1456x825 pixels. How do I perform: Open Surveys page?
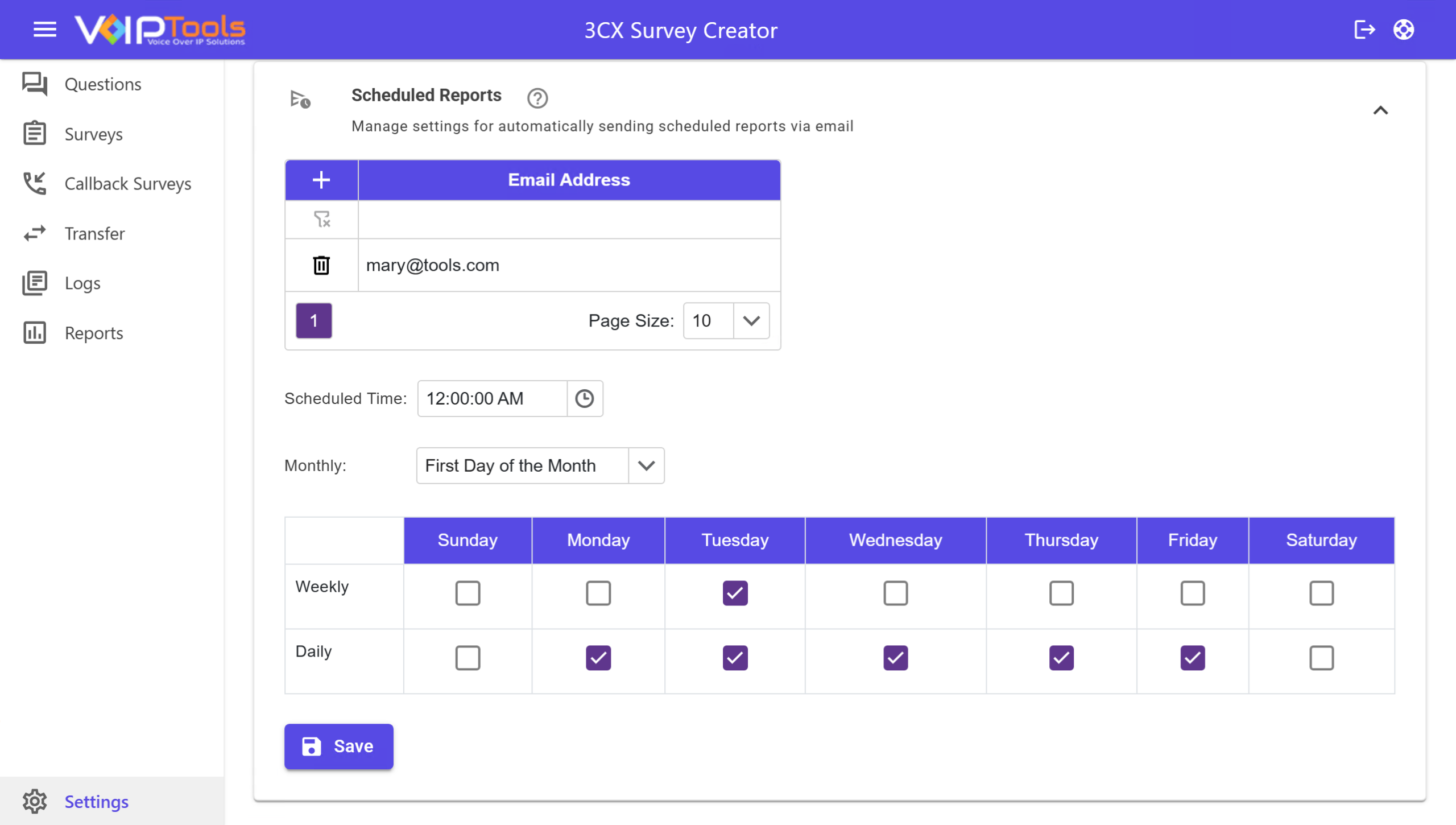[93, 134]
